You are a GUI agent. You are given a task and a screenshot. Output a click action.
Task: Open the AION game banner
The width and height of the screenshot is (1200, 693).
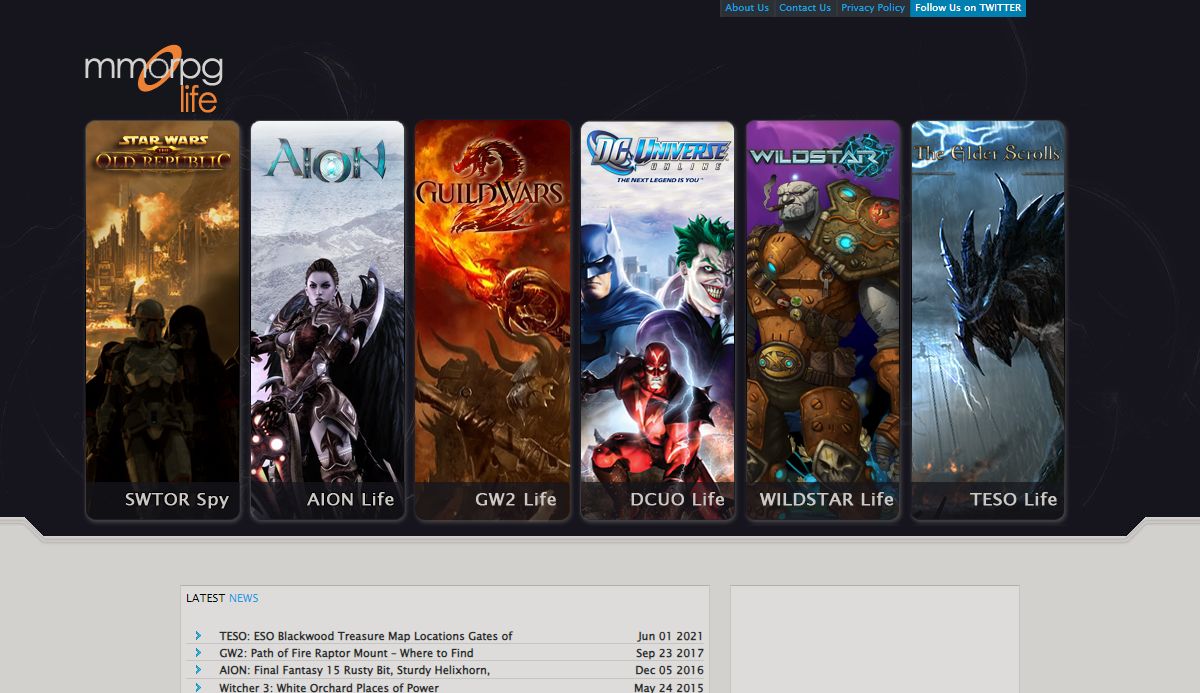pos(328,320)
